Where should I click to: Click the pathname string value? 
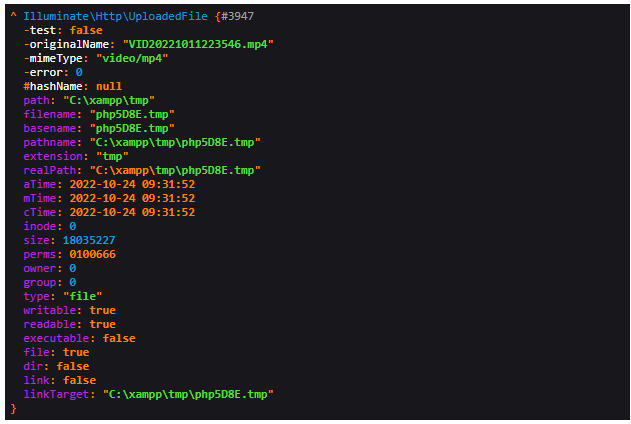(x=175, y=142)
